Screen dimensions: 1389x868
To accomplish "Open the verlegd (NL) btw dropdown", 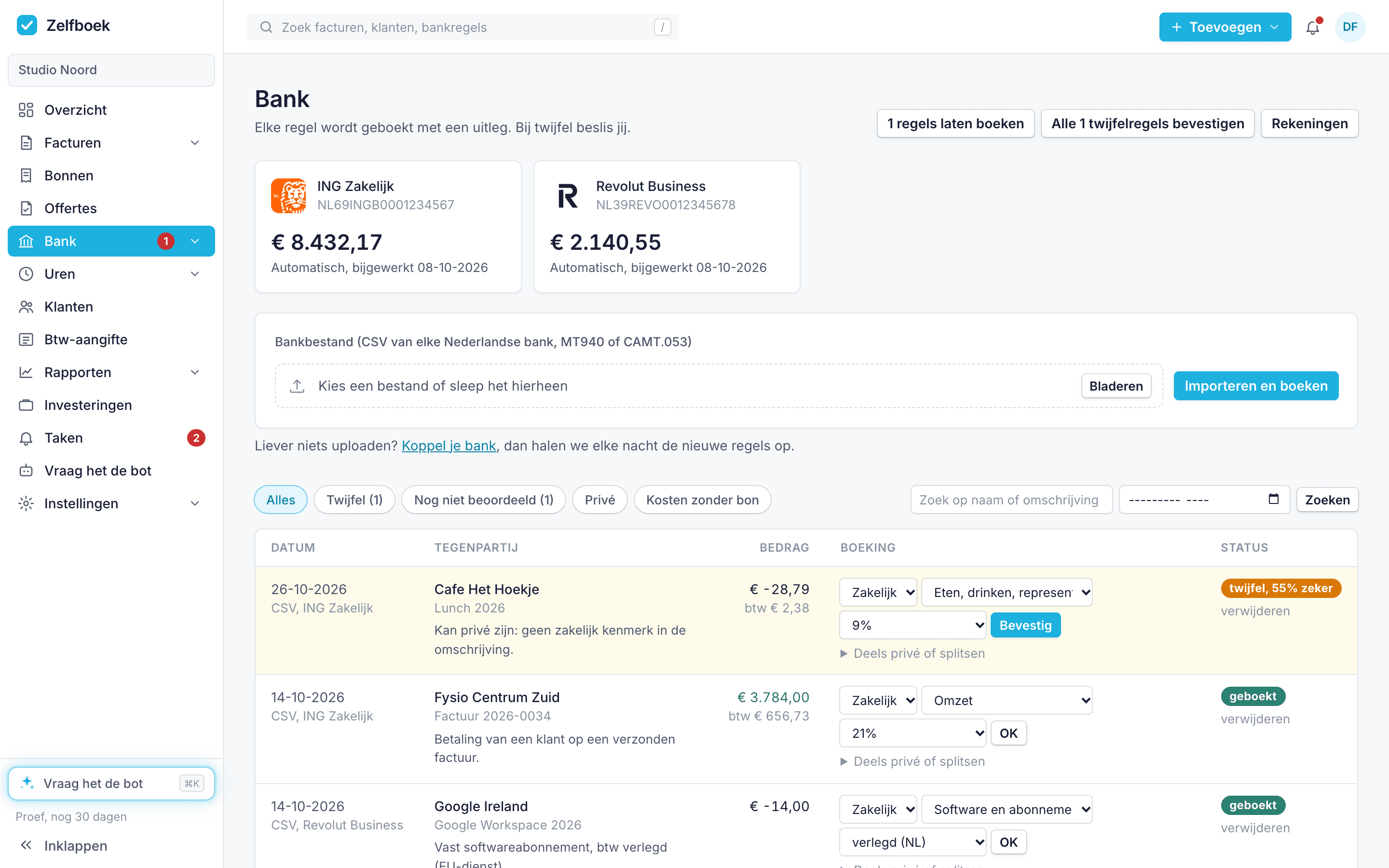I will click(912, 842).
